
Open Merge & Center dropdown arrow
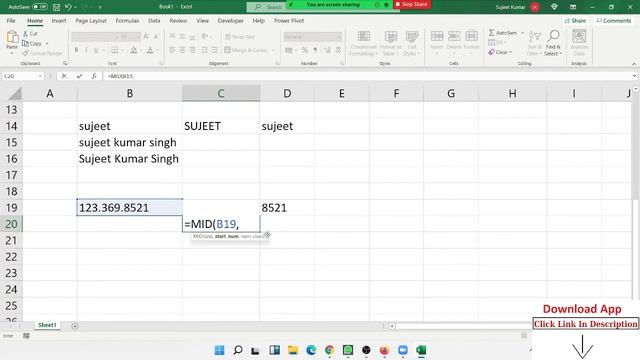(x=273, y=50)
